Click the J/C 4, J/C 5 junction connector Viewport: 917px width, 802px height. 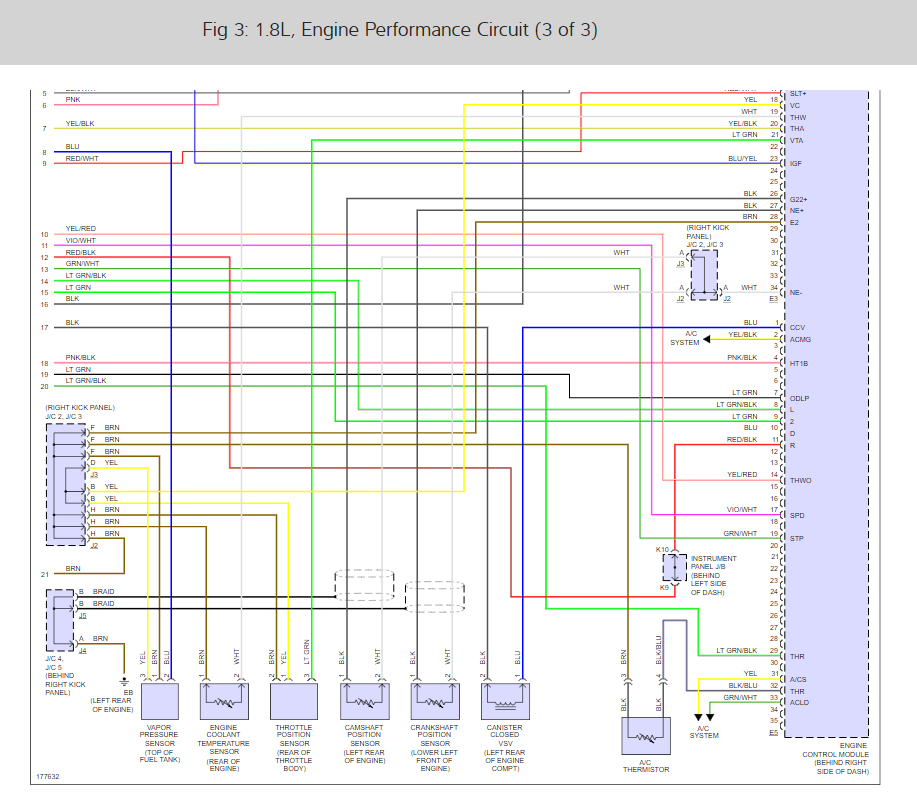coord(60,620)
